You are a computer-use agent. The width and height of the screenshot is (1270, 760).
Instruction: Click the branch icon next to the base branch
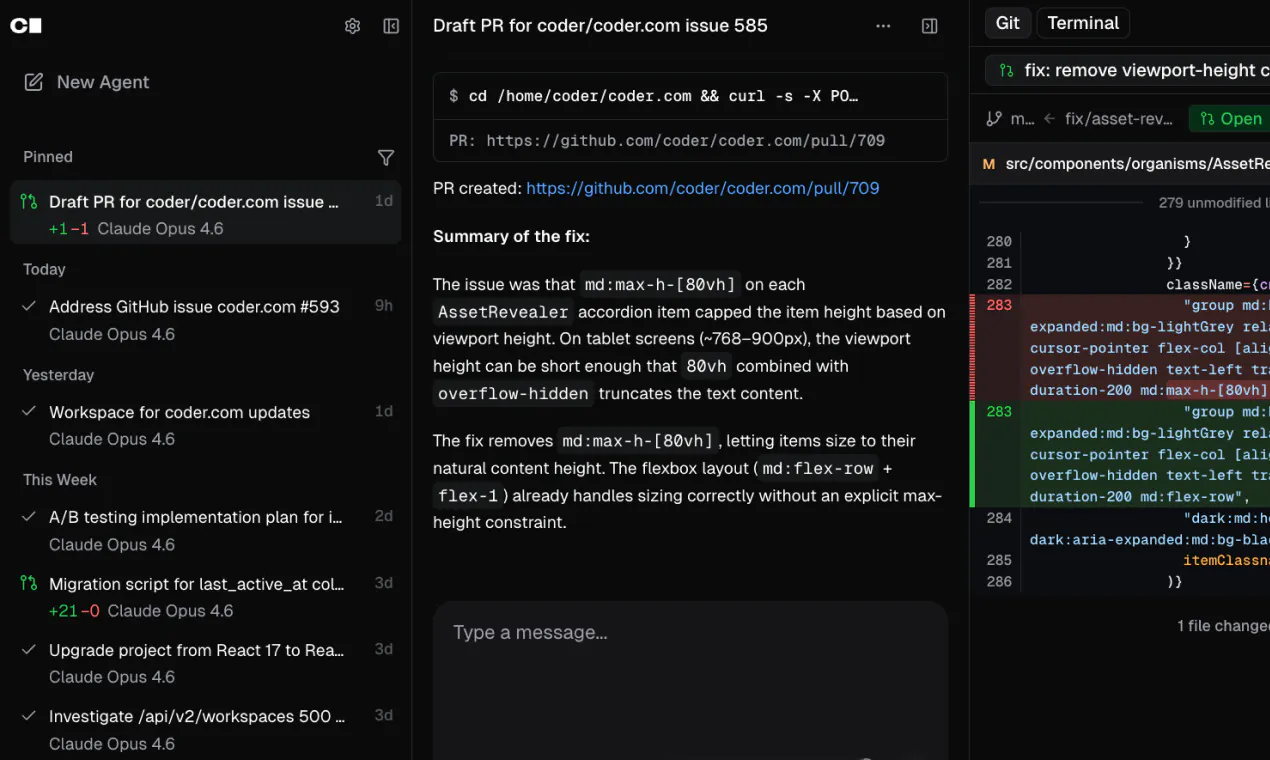click(x=994, y=118)
